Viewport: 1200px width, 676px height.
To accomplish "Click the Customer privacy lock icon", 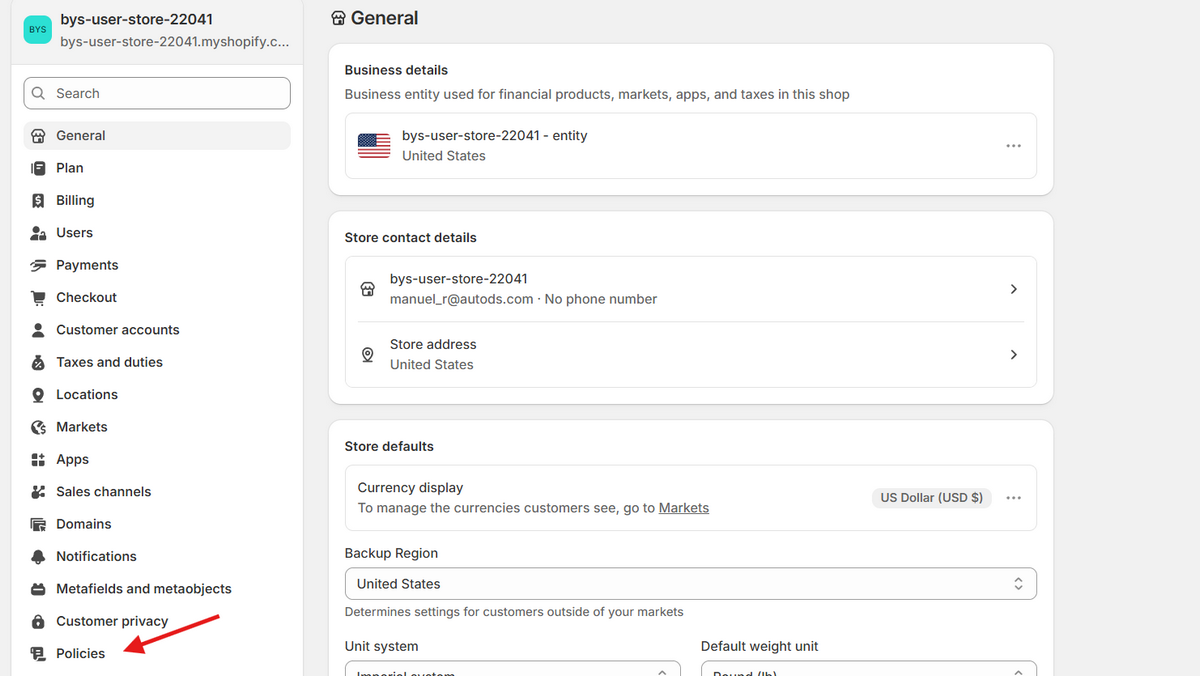I will [x=38, y=621].
